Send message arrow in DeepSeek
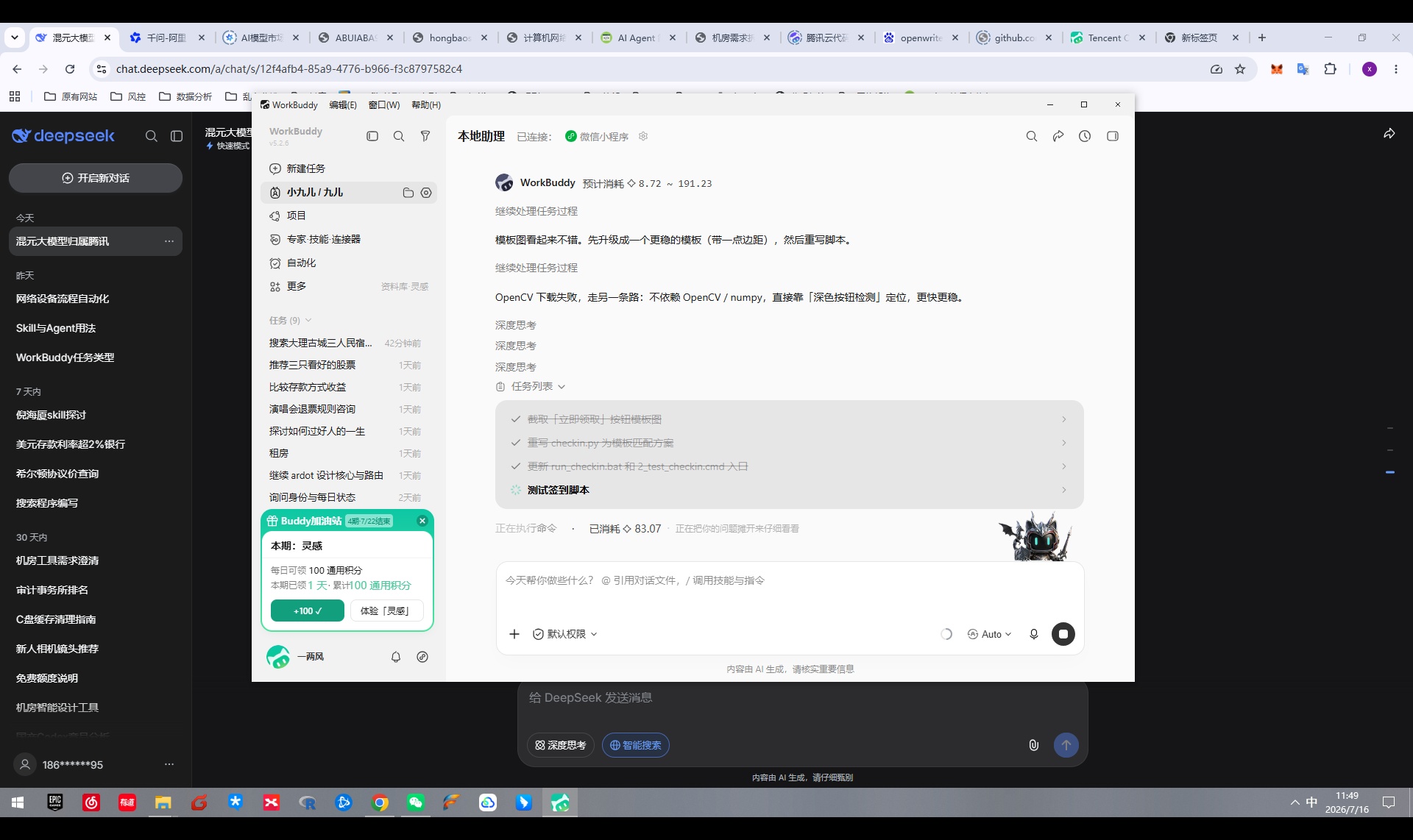Image resolution: width=1413 pixels, height=840 pixels. tap(1066, 745)
